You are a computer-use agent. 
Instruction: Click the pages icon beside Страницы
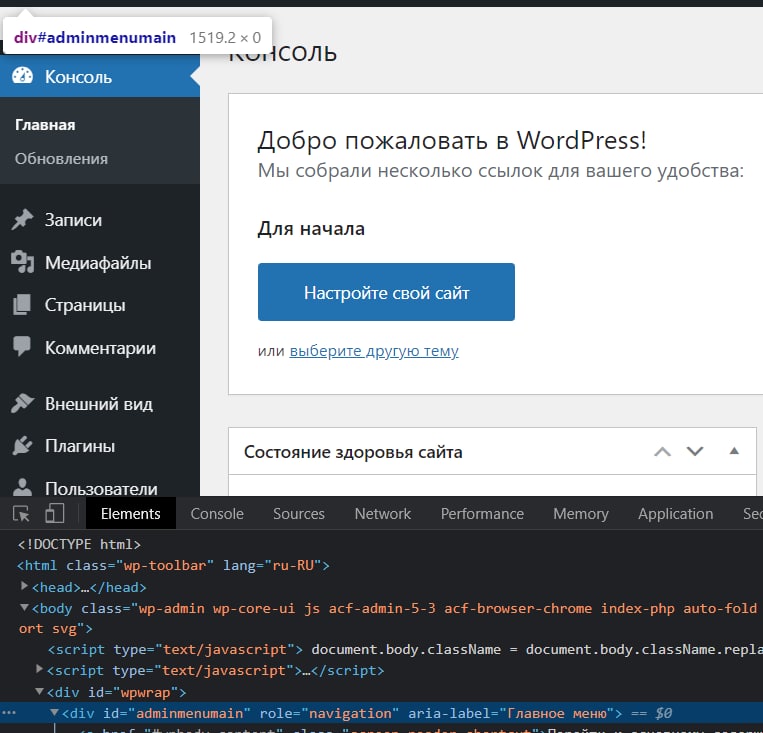coord(22,305)
